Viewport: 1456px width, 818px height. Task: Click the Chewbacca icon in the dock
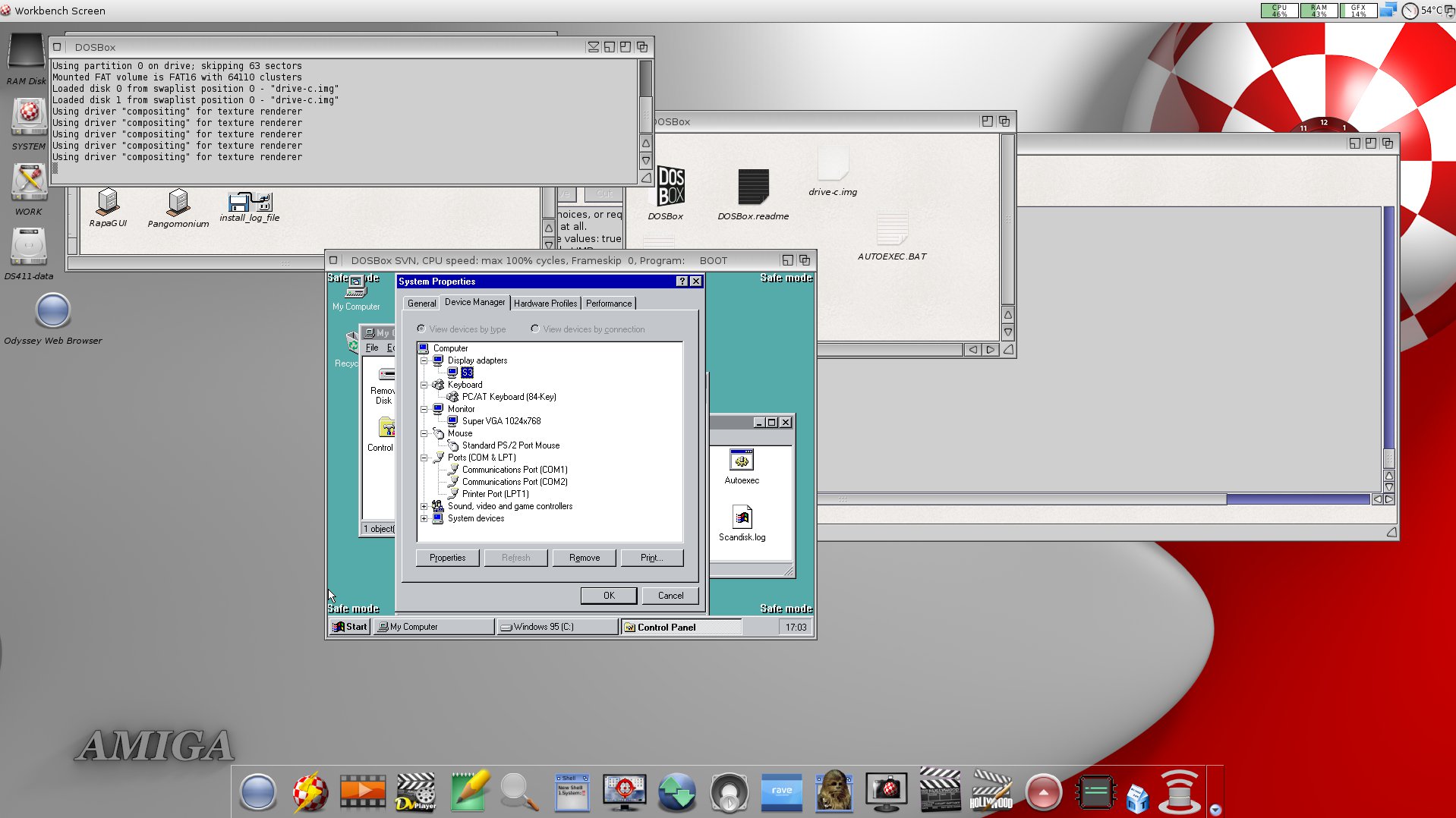pyautogui.click(x=834, y=791)
